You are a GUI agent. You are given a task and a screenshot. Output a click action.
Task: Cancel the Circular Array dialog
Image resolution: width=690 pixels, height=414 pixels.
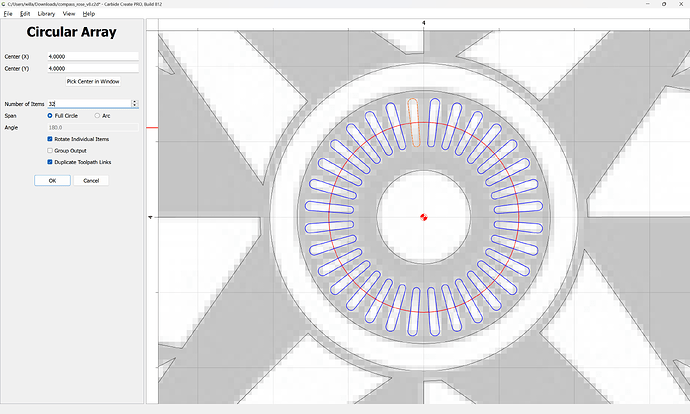pyautogui.click(x=91, y=181)
